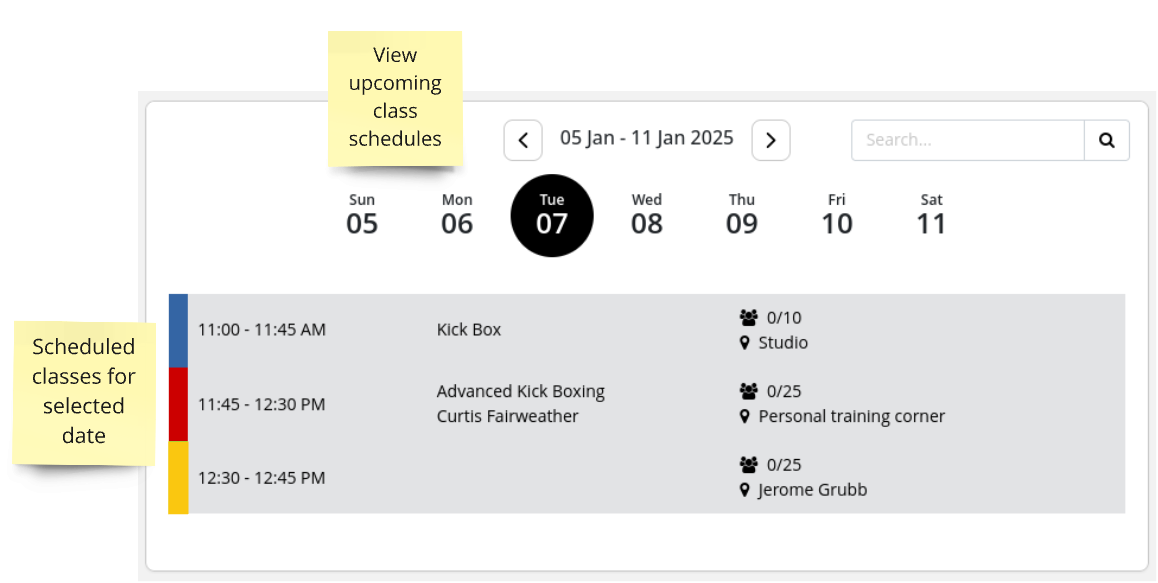
Task: Switch to Thu 09
Action: tap(741, 215)
